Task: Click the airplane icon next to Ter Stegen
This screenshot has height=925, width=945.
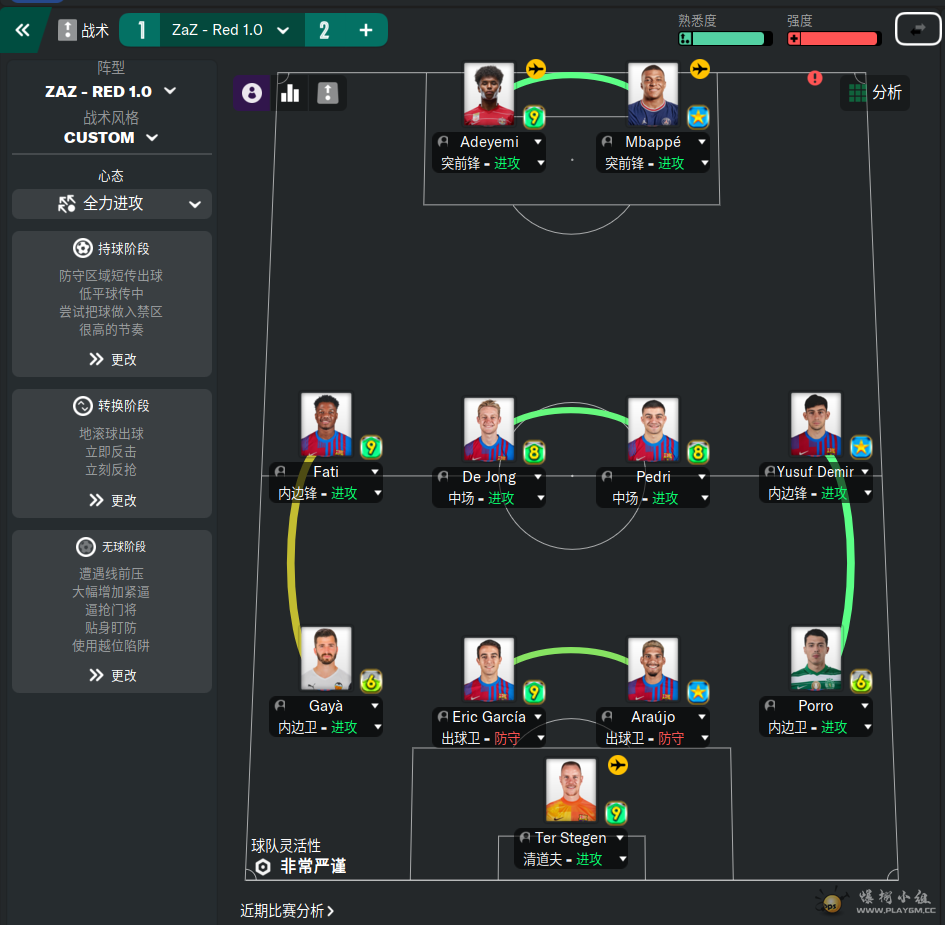Action: click(x=618, y=765)
